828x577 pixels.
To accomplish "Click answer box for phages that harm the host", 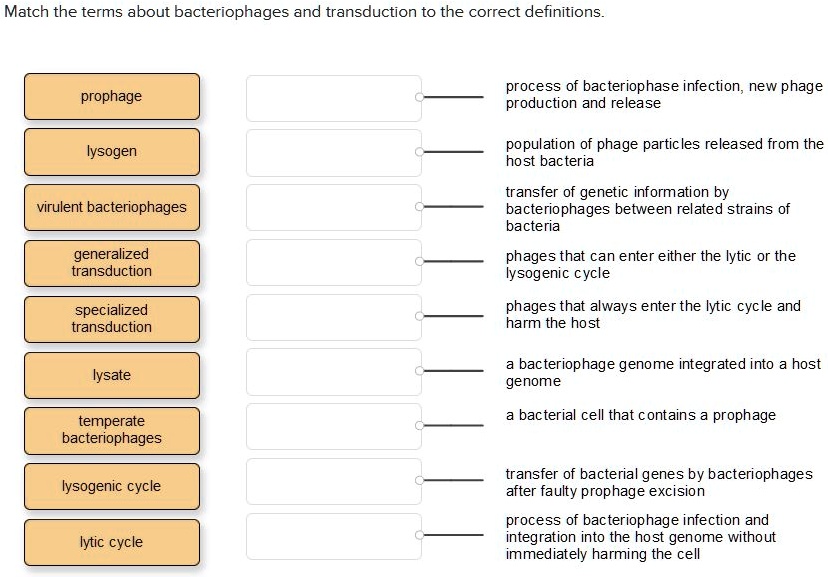I will click(333, 319).
